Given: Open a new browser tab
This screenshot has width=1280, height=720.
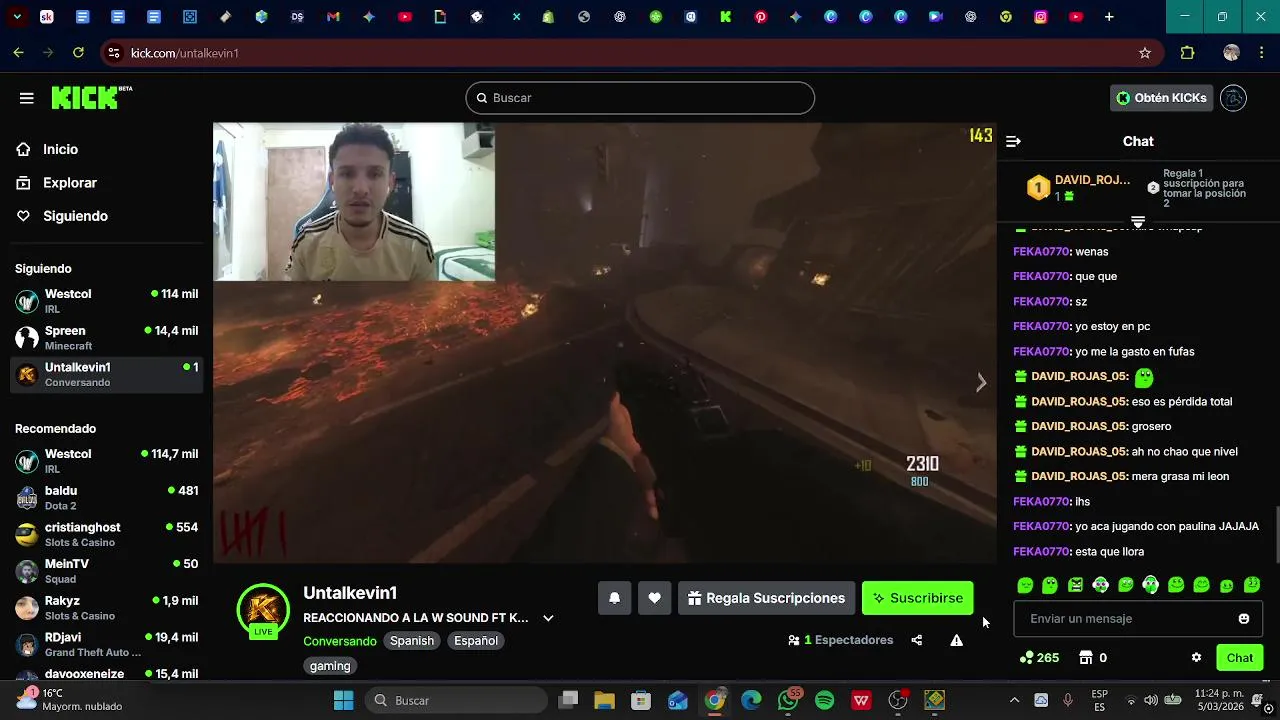Looking at the screenshot, I should pyautogui.click(x=1109, y=17).
